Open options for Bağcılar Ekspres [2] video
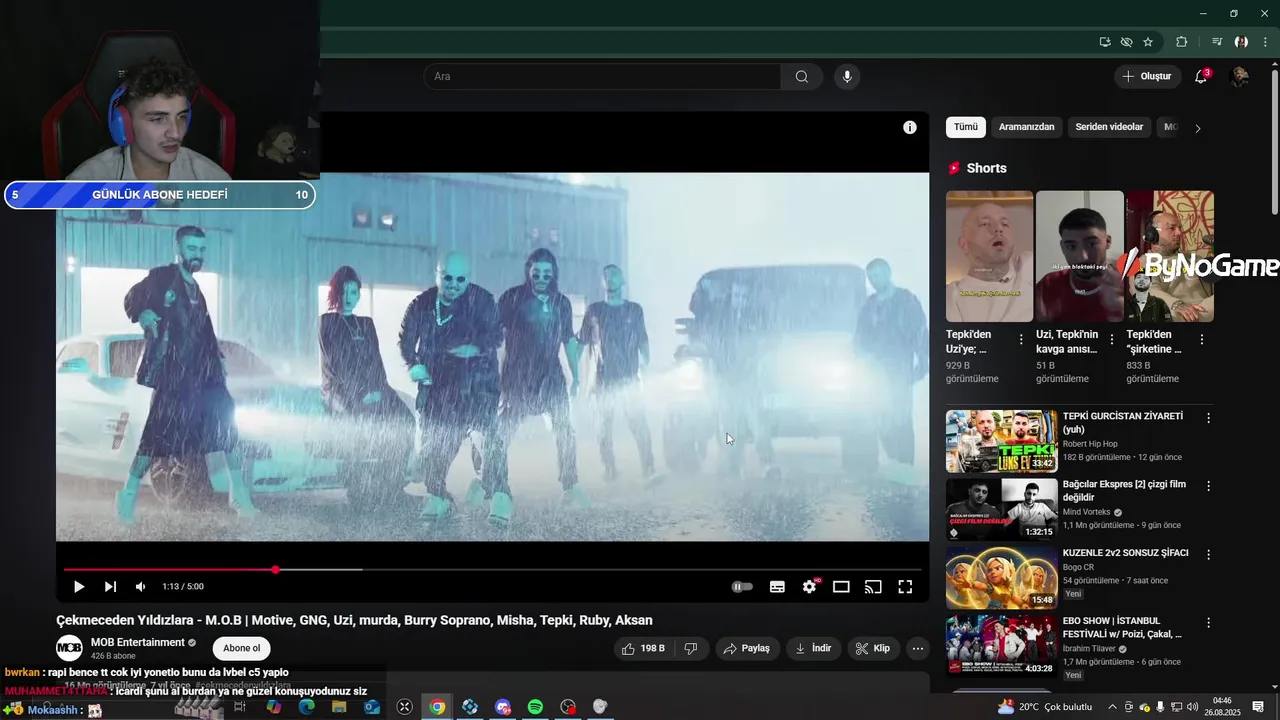1280x720 pixels. click(x=1208, y=486)
